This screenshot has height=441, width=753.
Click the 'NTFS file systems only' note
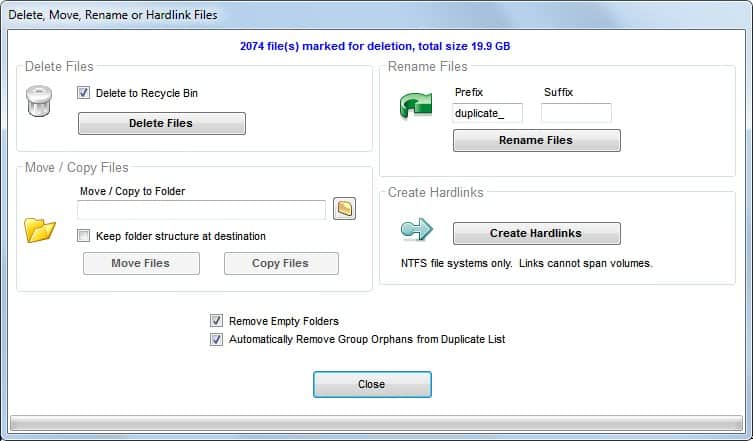coord(527,263)
